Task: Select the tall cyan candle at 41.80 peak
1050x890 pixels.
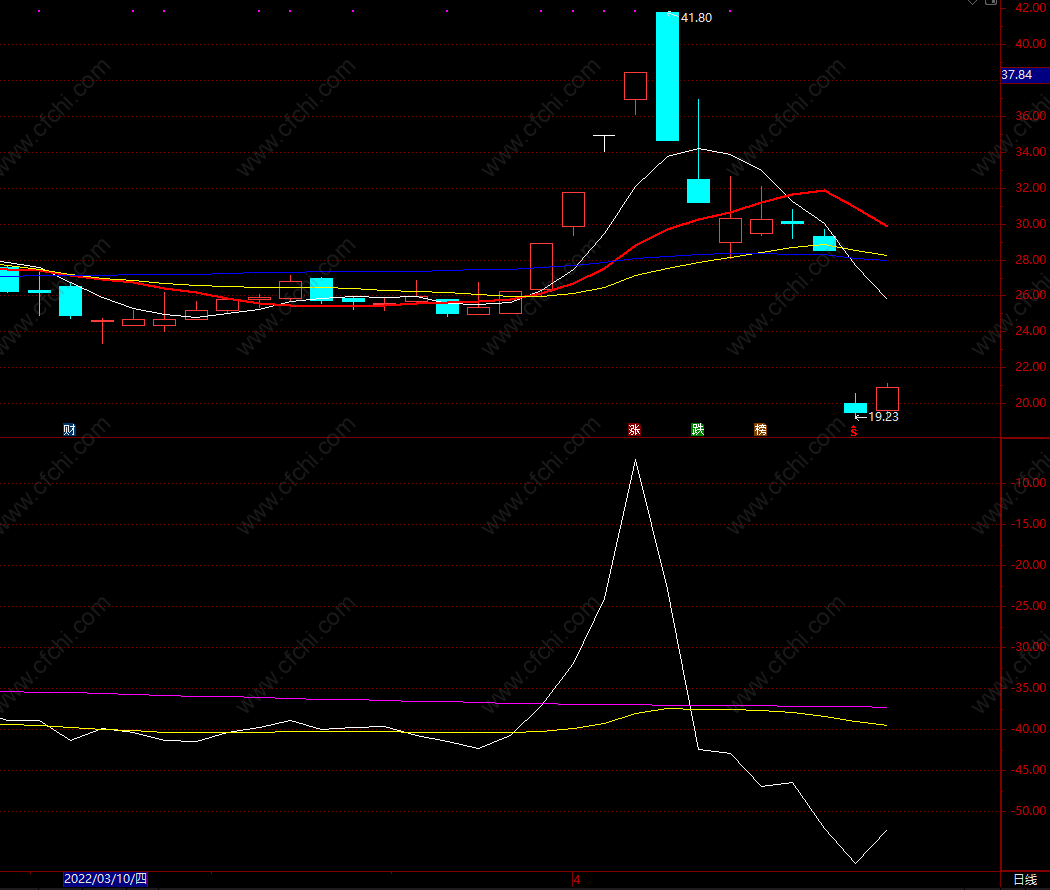Action: coord(667,76)
